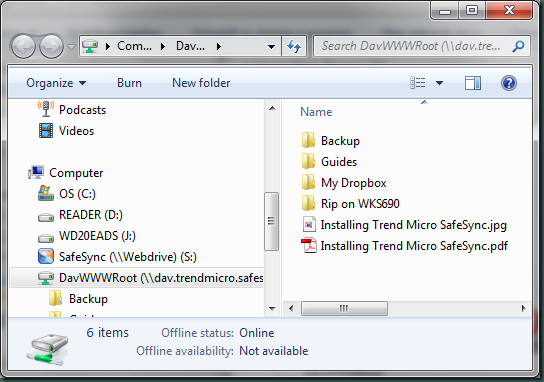Click the network drive icon in address bar
Viewport: 544px width, 382px height.
pyautogui.click(x=90, y=46)
